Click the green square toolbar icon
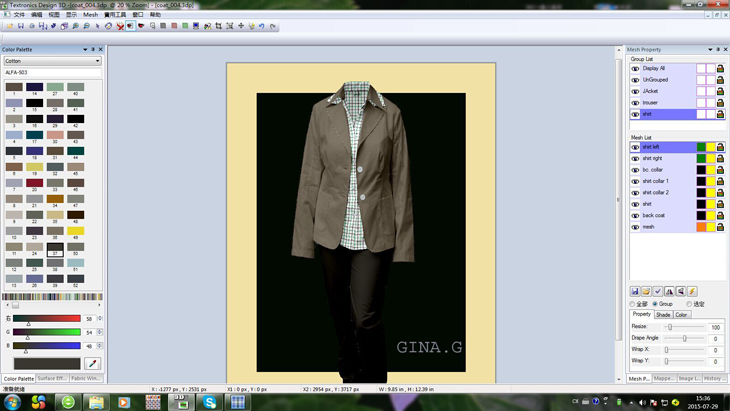This screenshot has height=411, width=730. pos(185,26)
